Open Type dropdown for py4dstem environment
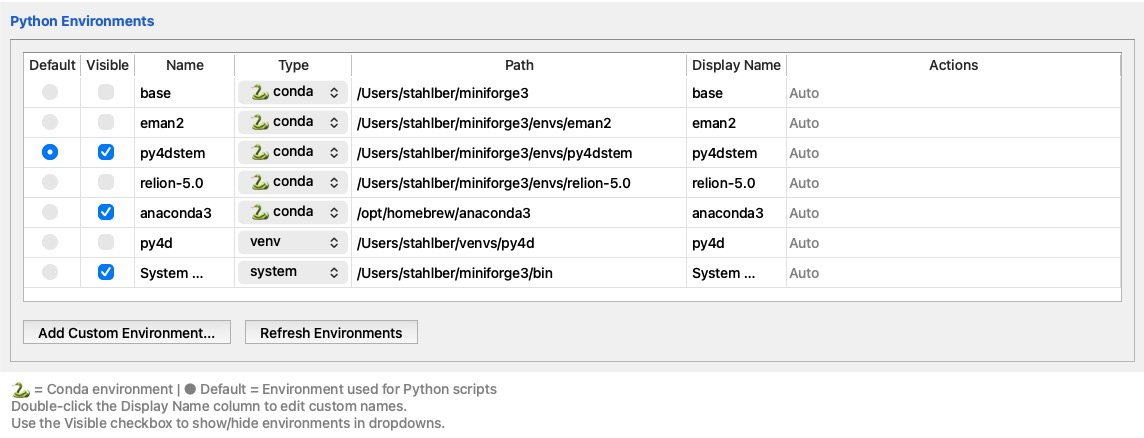The image size is (1144, 438). (293, 152)
